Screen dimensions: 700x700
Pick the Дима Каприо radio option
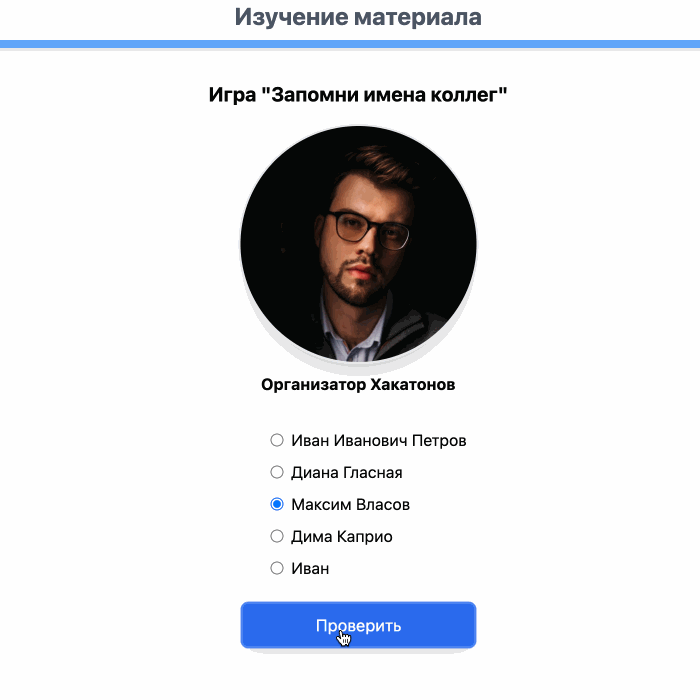277,536
